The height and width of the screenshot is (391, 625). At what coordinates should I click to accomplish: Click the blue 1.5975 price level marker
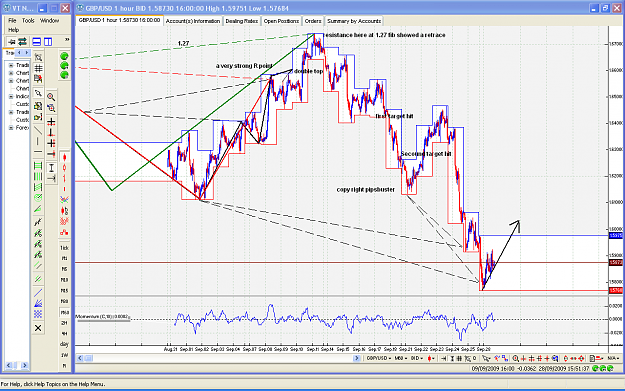tap(616, 236)
